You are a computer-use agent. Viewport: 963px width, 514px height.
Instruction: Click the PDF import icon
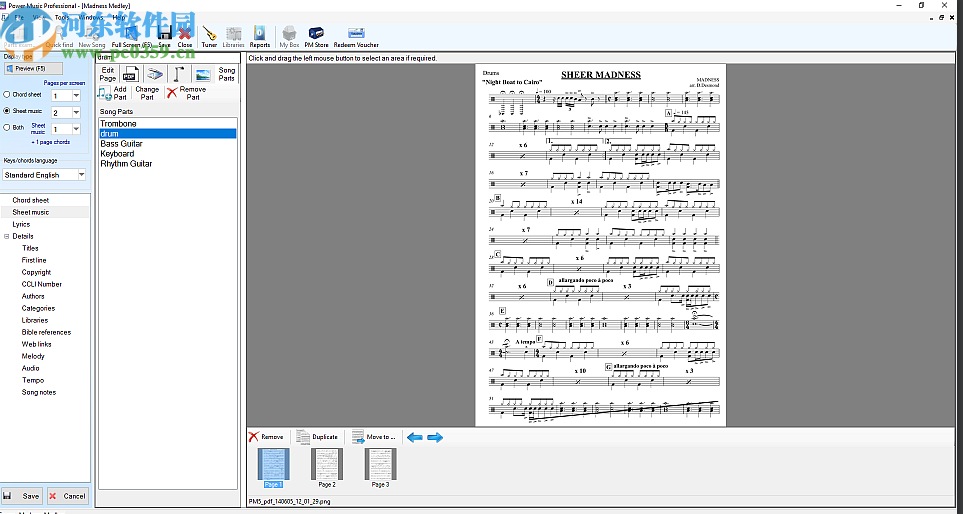tap(130, 74)
